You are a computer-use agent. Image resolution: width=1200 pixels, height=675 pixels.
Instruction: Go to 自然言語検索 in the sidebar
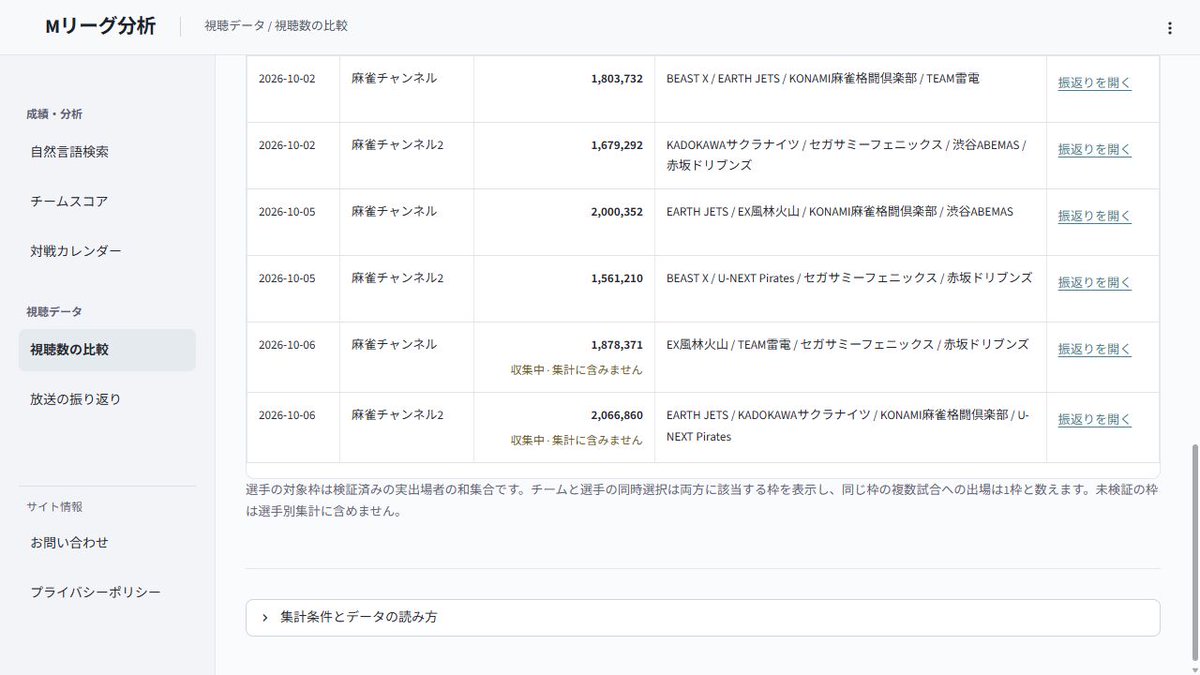click(x=107, y=152)
